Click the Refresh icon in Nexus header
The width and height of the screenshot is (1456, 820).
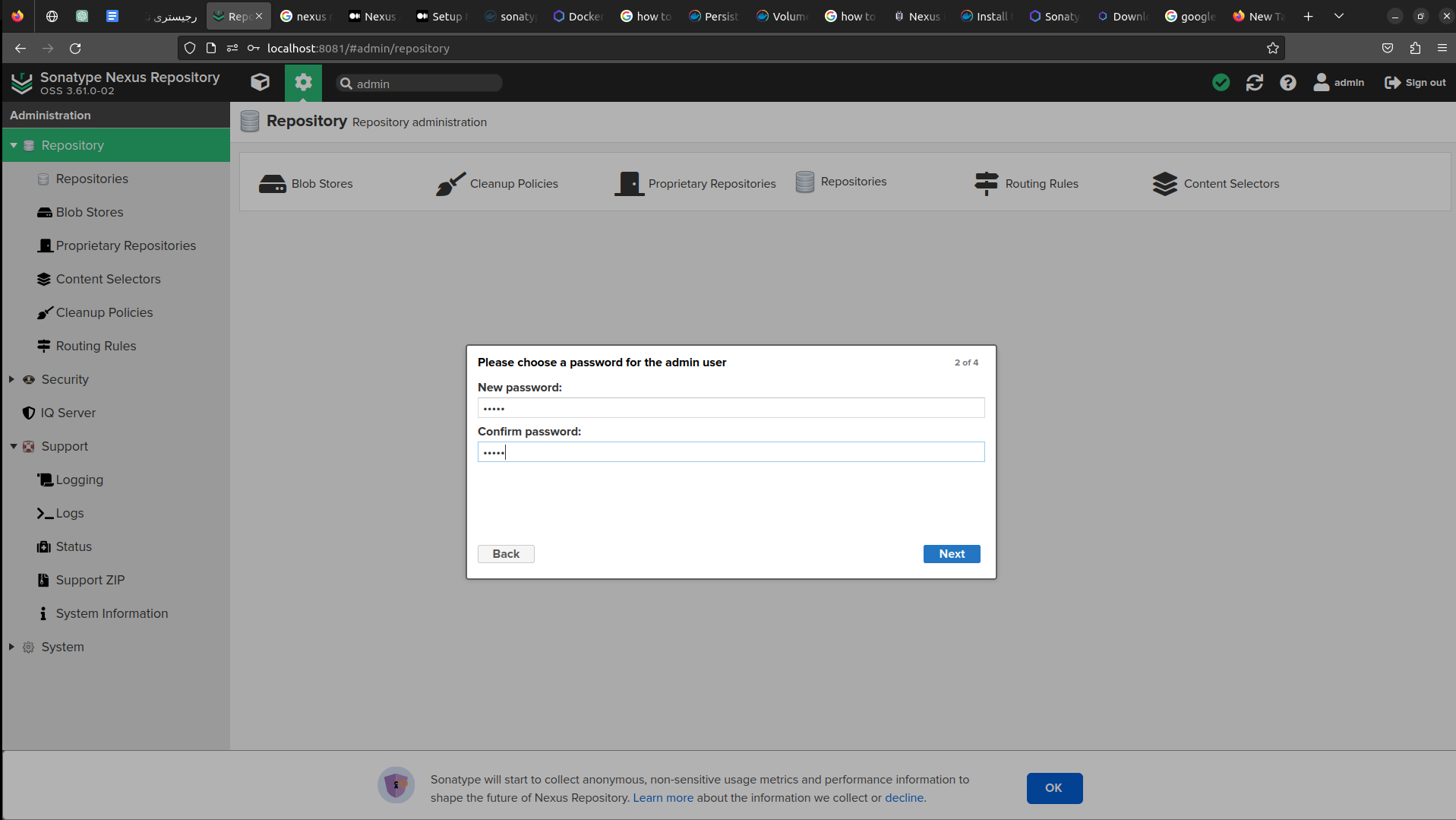1254,83
